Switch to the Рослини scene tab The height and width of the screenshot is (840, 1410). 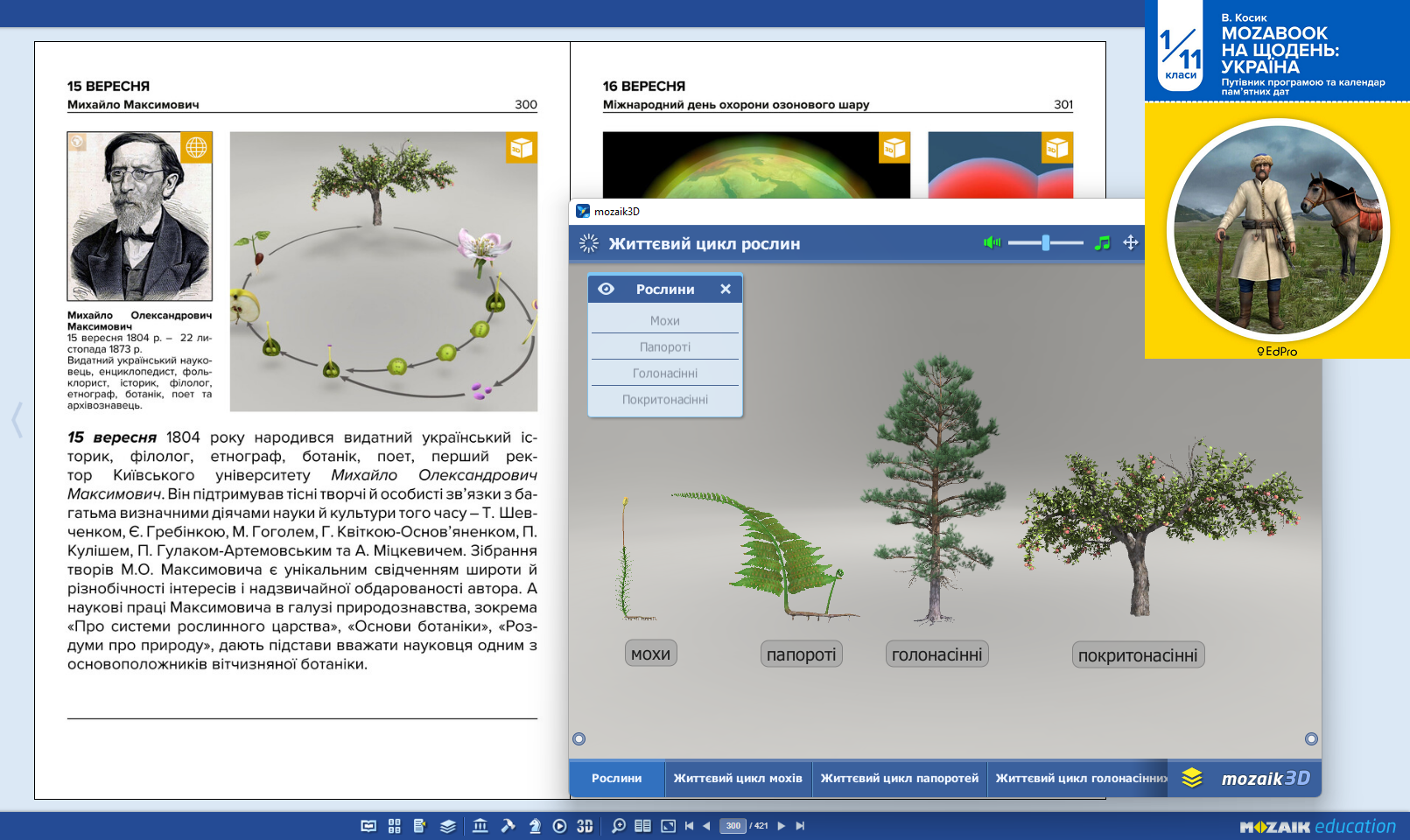[x=616, y=778]
